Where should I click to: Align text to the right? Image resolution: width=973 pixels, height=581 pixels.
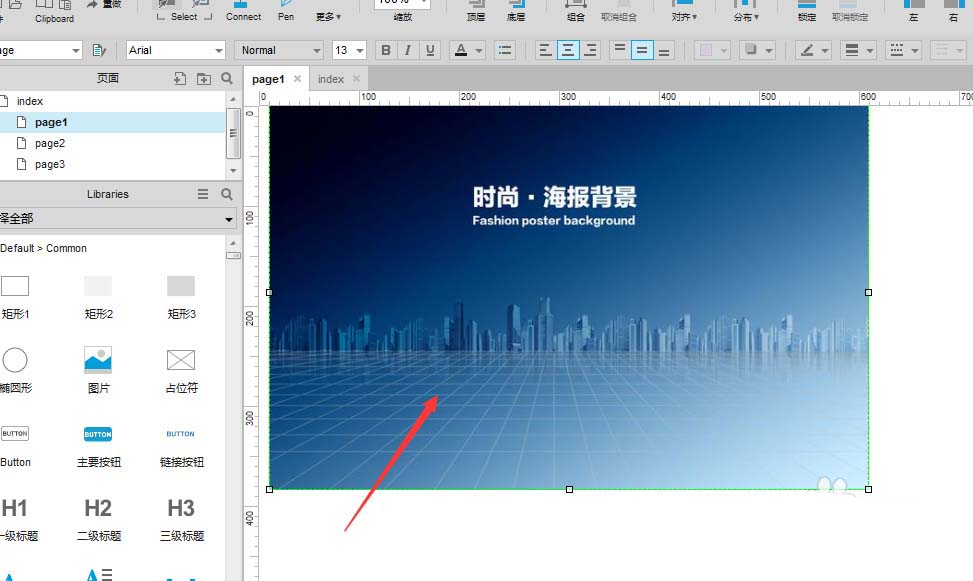(x=590, y=50)
